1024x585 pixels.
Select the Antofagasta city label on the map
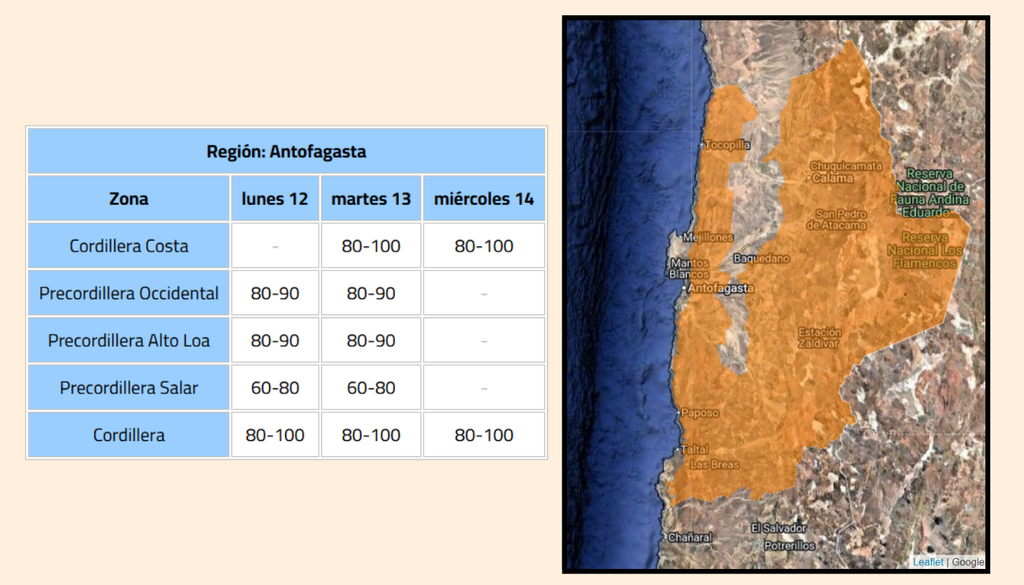click(x=720, y=288)
